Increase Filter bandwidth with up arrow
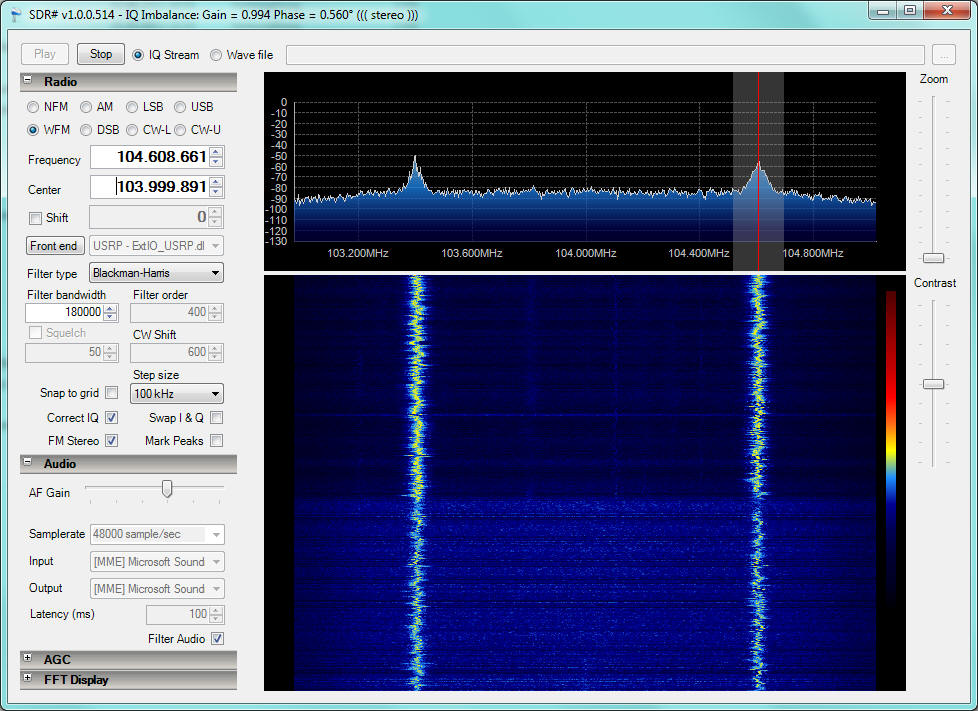Image resolution: width=978 pixels, height=711 pixels. click(110, 308)
